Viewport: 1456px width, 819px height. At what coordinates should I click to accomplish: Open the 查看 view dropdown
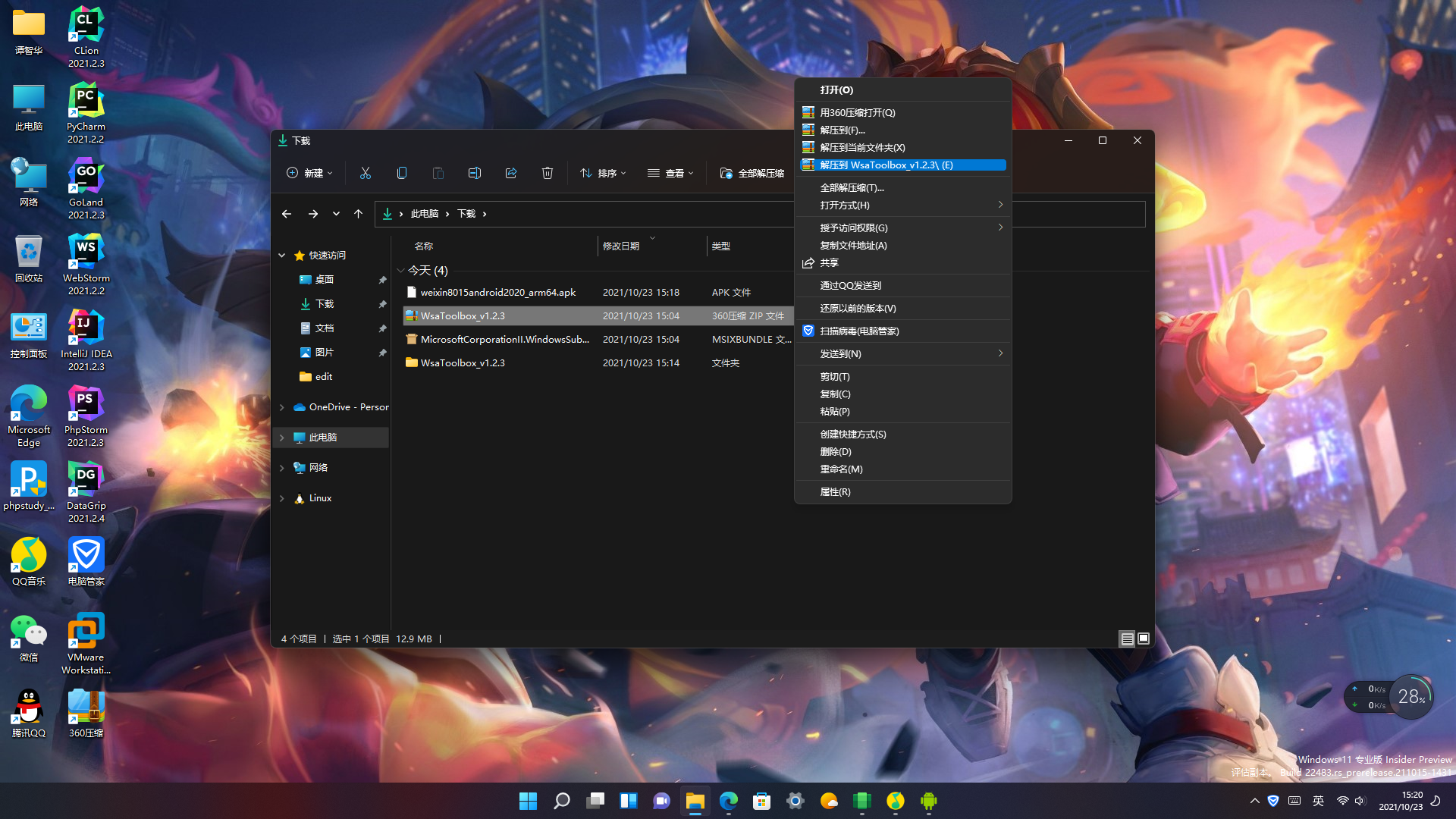click(670, 173)
